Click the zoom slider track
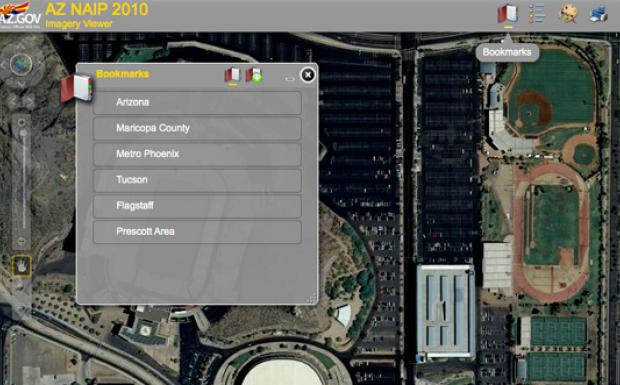Viewport: 620px width, 385px height. pyautogui.click(x=24, y=182)
